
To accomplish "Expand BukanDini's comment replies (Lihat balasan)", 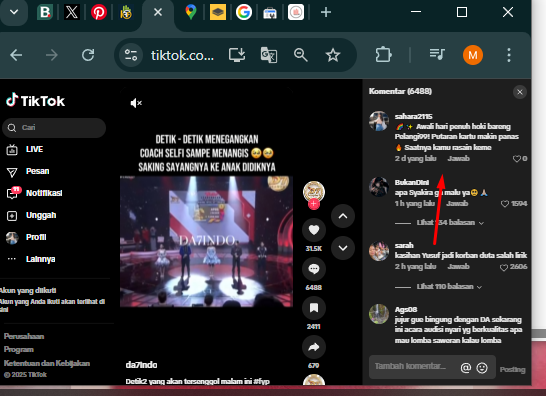I will tap(450, 223).
